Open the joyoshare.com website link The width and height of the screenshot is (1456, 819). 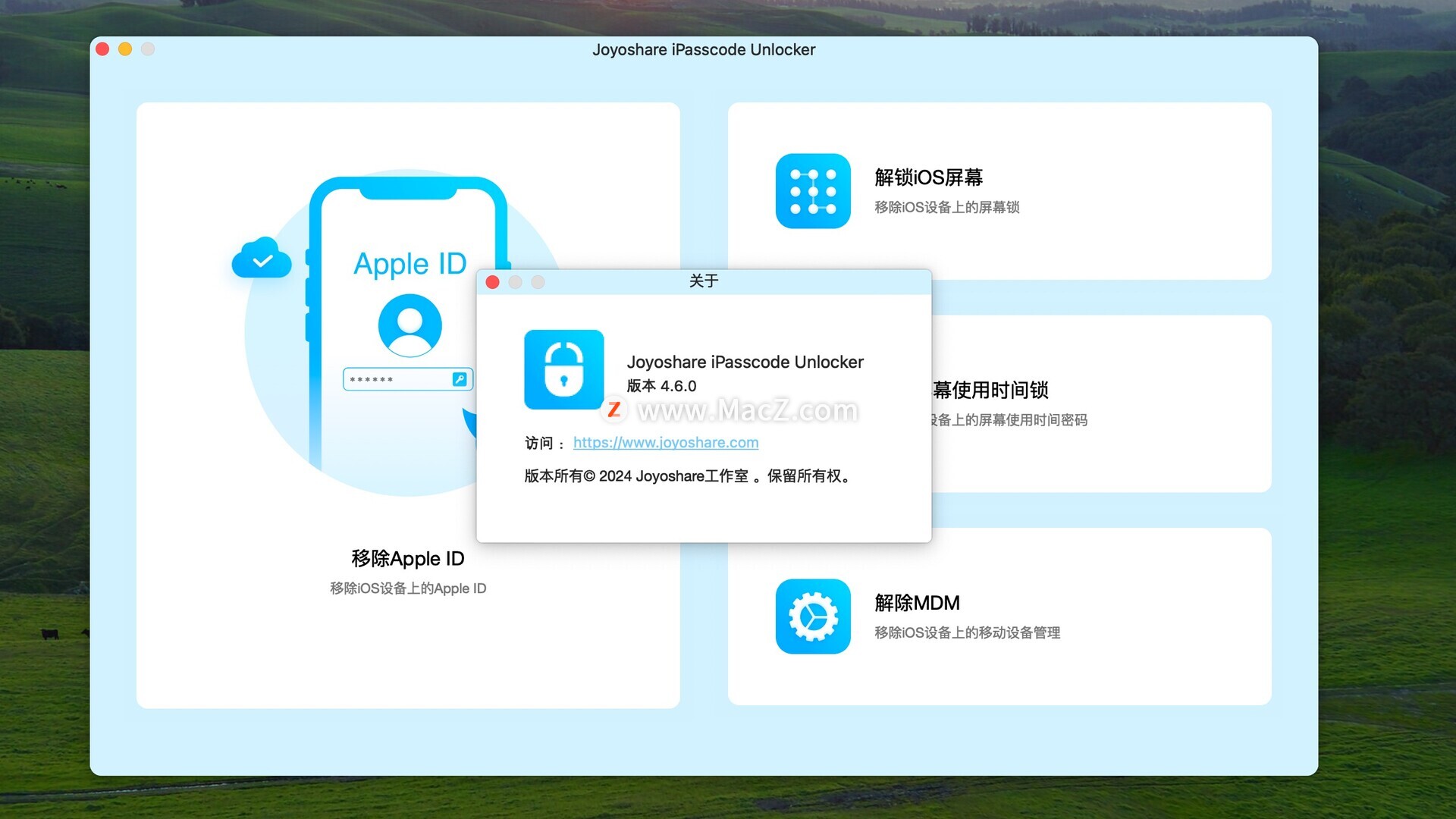666,442
